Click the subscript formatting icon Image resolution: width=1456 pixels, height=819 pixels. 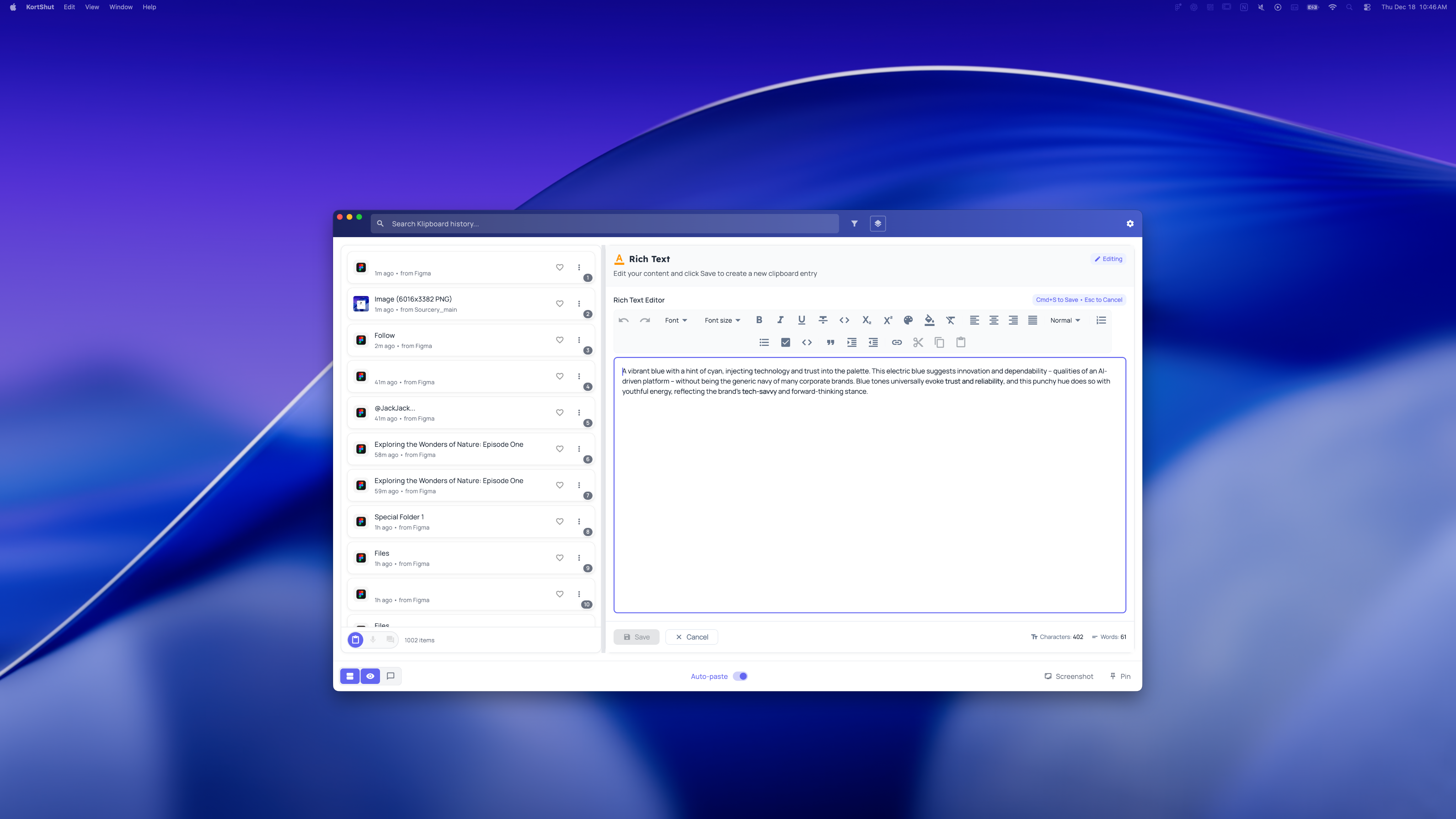point(866,320)
